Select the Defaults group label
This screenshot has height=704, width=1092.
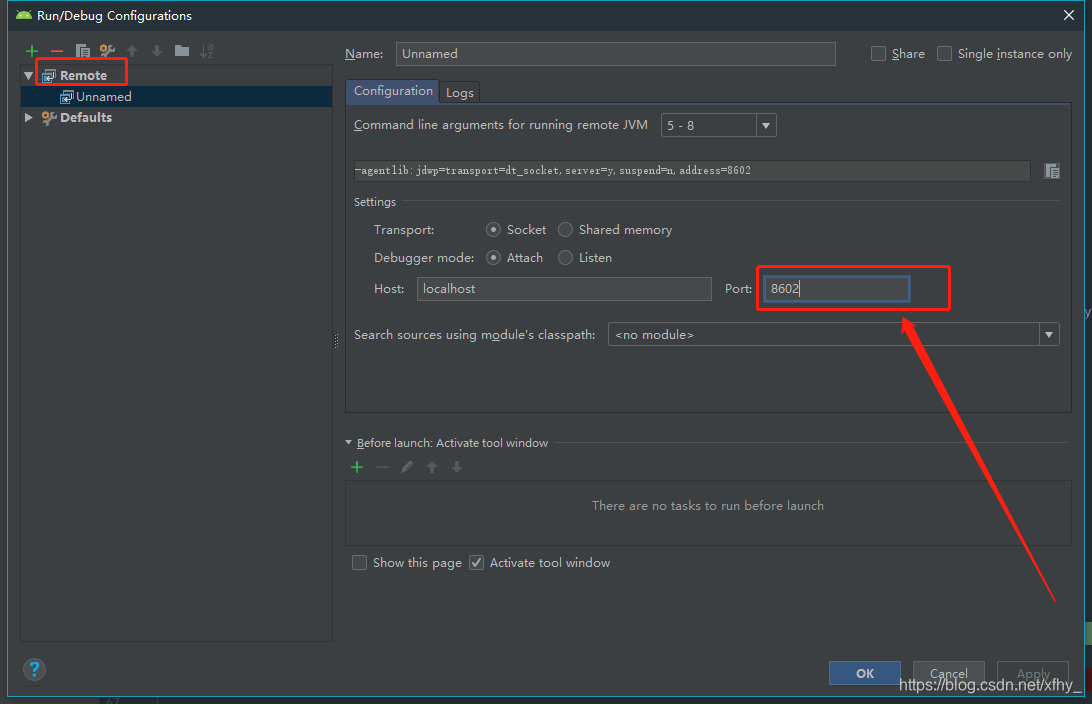[86, 118]
